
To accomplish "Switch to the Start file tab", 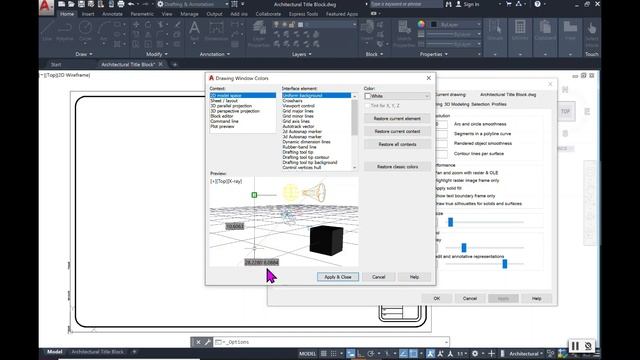I will [56, 64].
